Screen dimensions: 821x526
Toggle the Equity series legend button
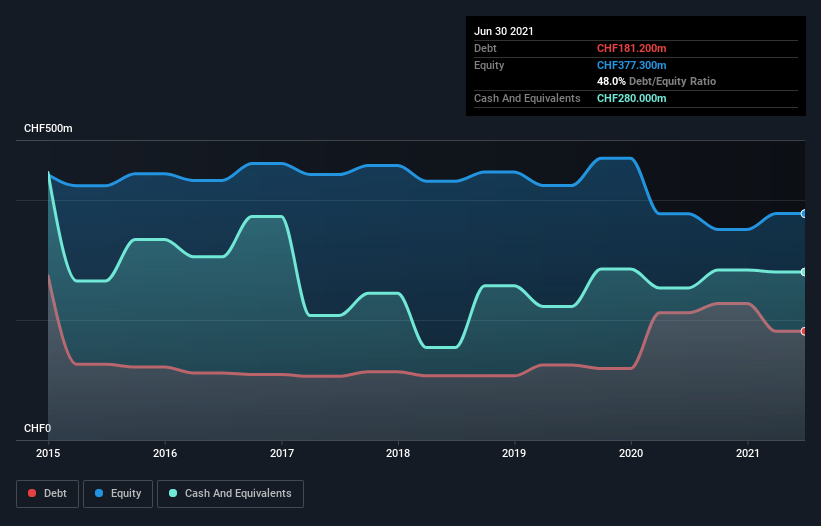click(118, 494)
